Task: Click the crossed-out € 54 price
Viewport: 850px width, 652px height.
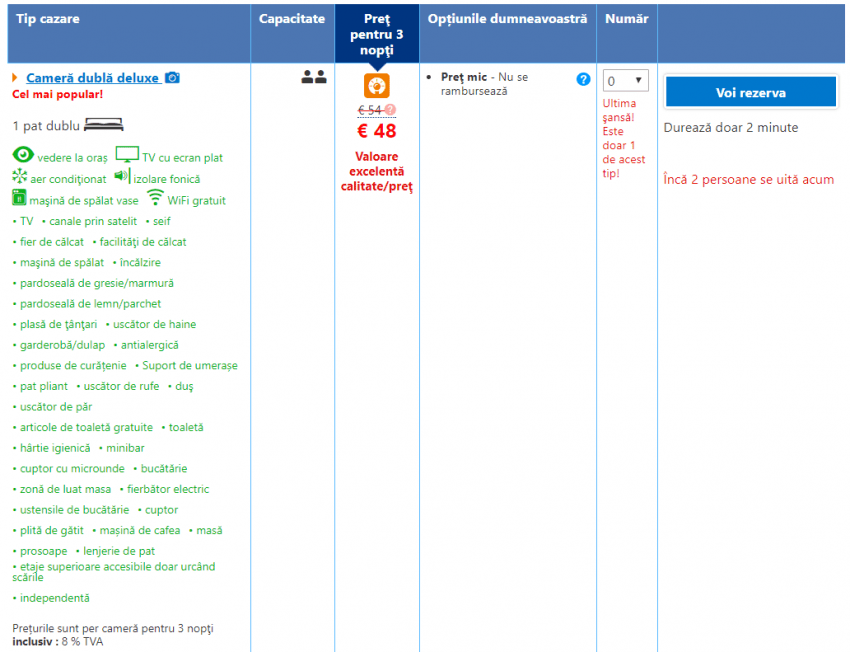Action: 370,110
